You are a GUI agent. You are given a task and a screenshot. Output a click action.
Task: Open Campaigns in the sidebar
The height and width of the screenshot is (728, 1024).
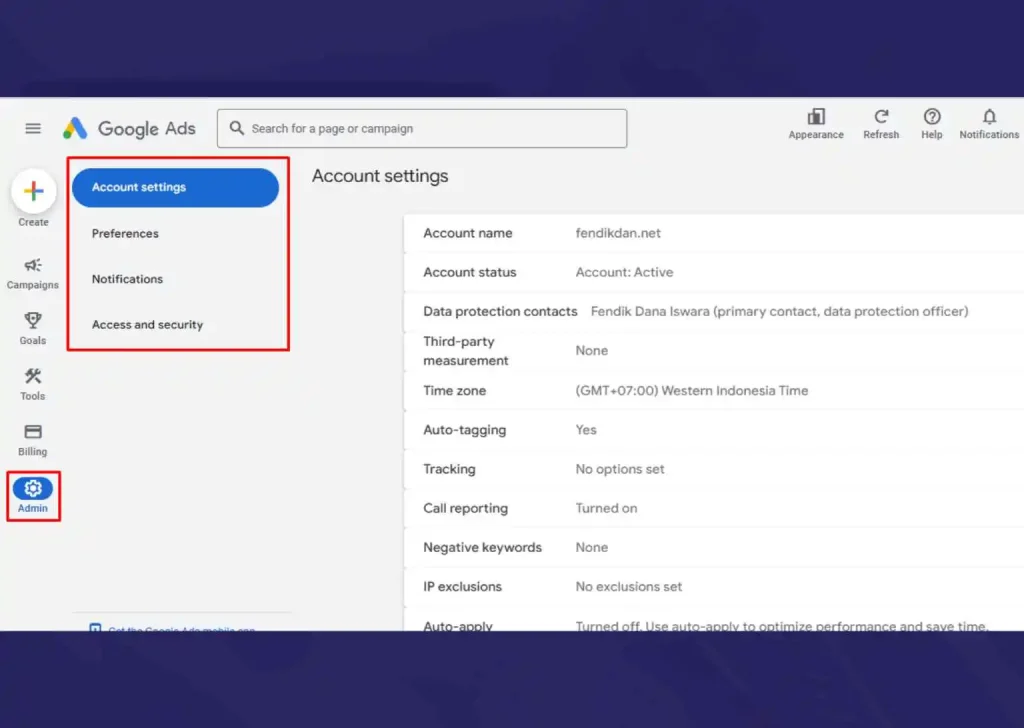(33, 274)
